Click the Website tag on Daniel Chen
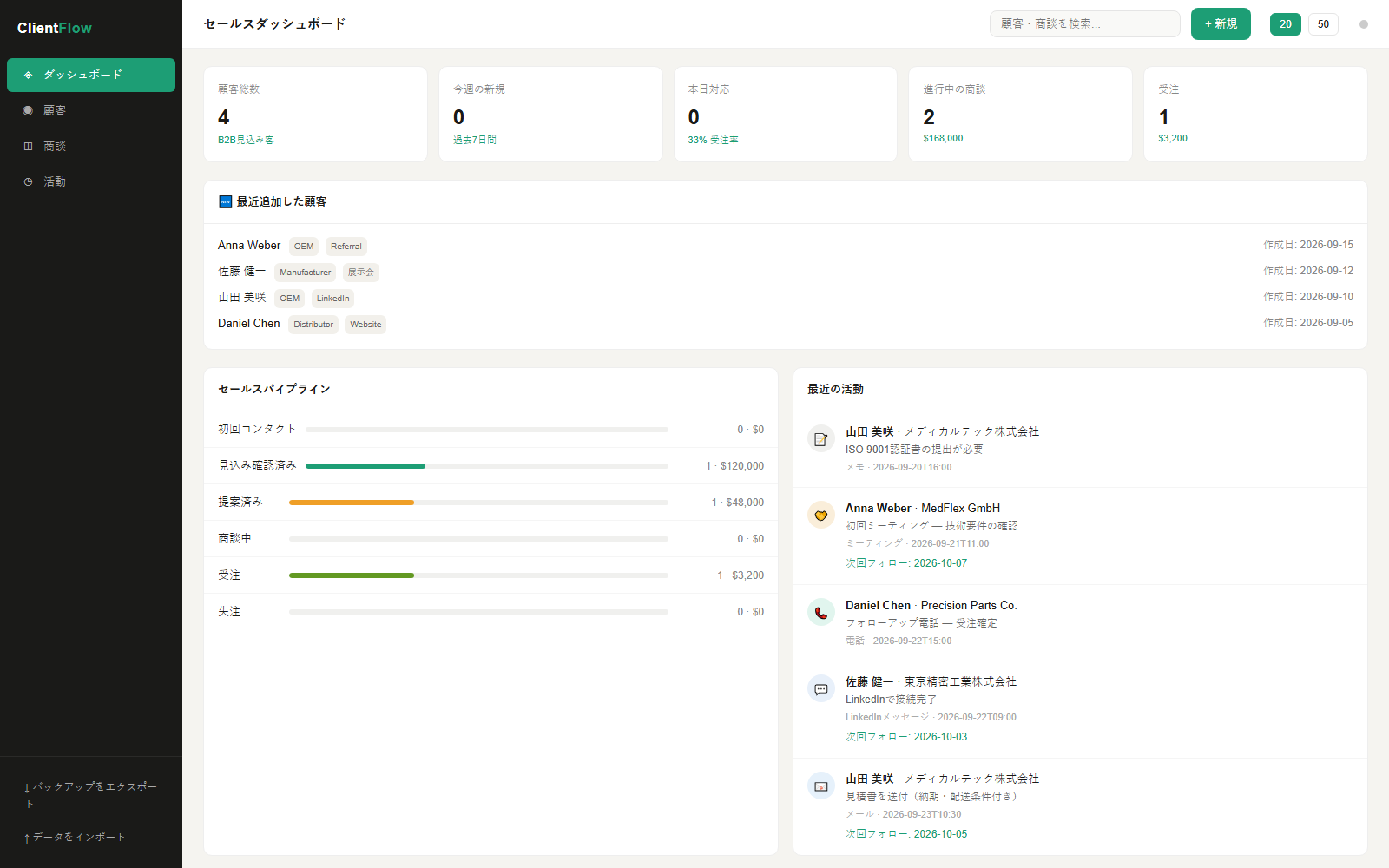 [x=365, y=325]
